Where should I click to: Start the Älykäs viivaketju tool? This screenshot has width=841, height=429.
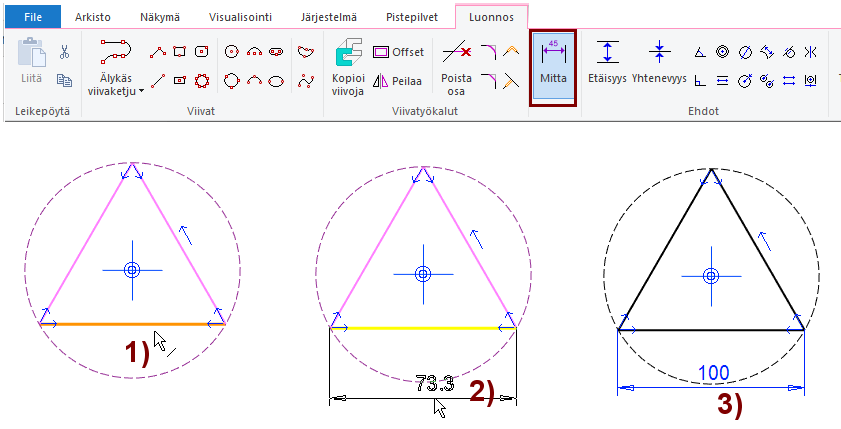116,67
